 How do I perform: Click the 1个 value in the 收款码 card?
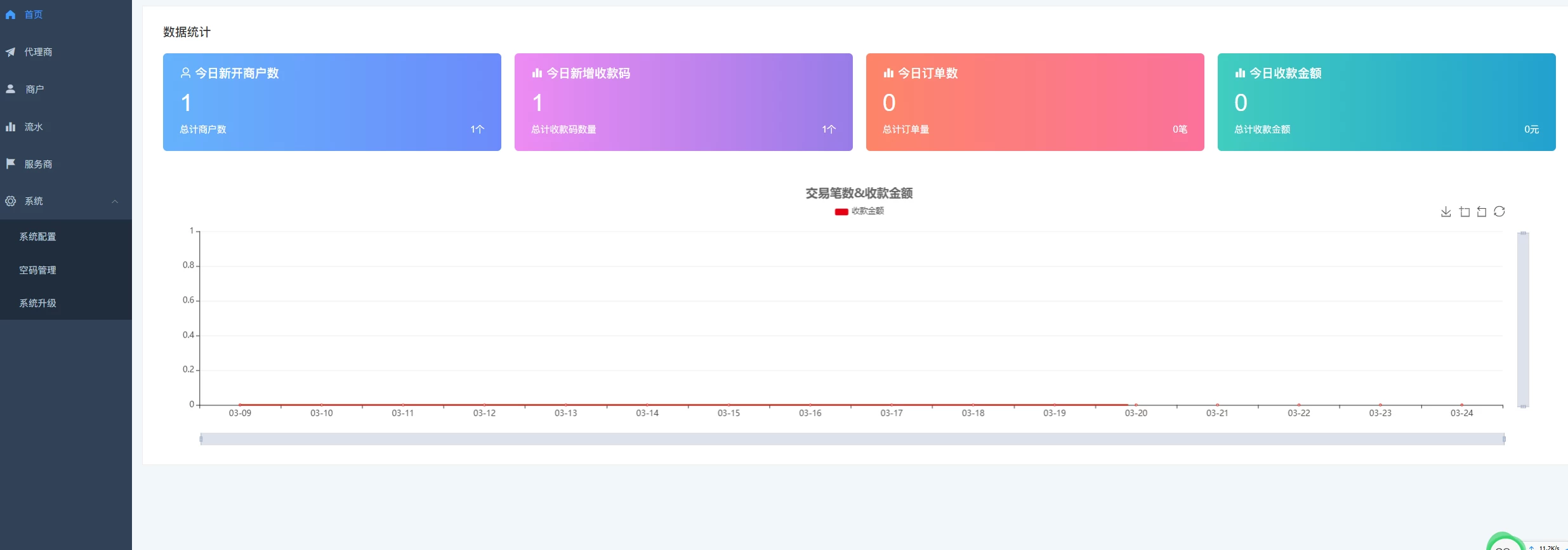point(829,129)
